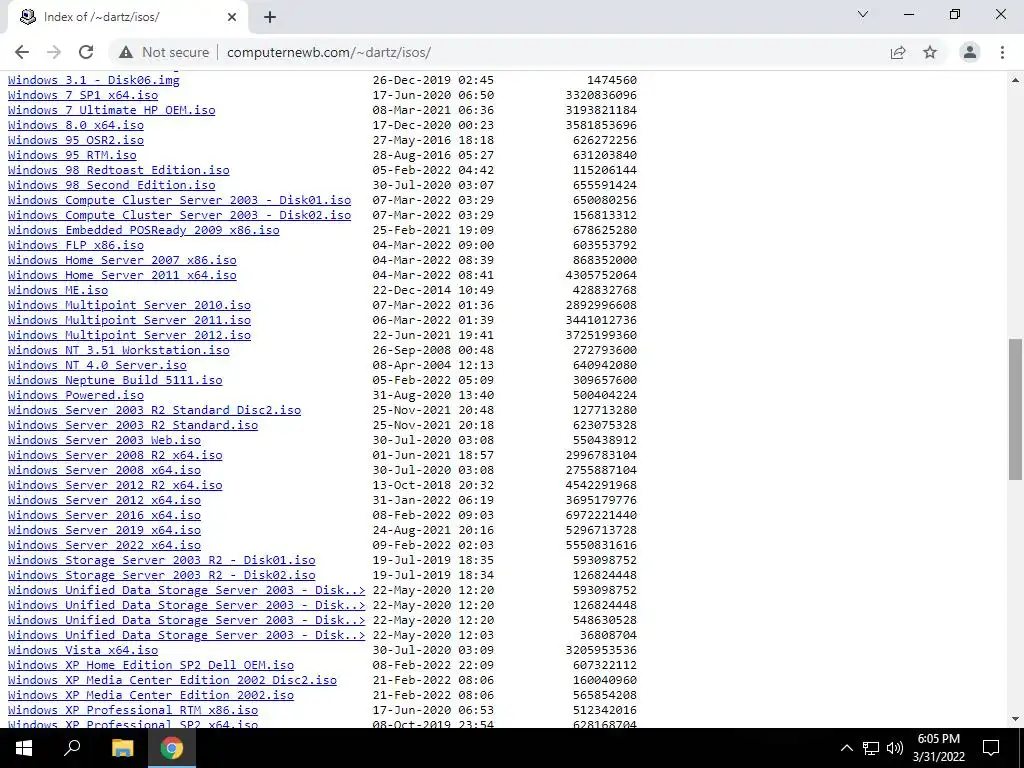Download Windows Home Server 2011 x64.iso
1024x768 pixels.
coord(122,275)
